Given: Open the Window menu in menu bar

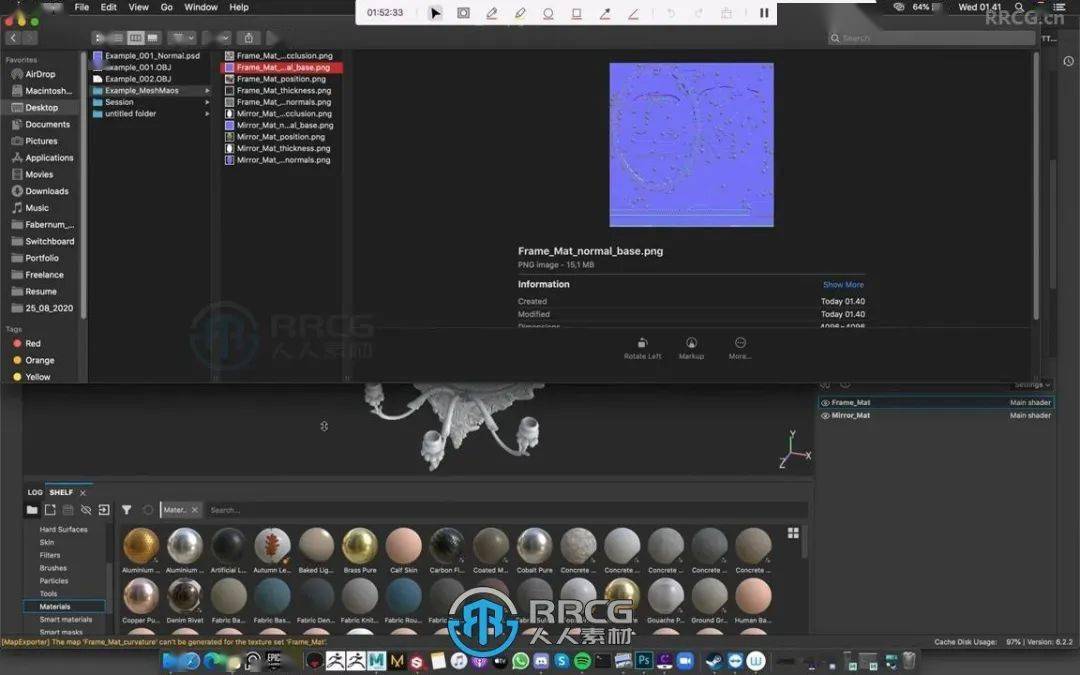Looking at the screenshot, I should [x=201, y=7].
